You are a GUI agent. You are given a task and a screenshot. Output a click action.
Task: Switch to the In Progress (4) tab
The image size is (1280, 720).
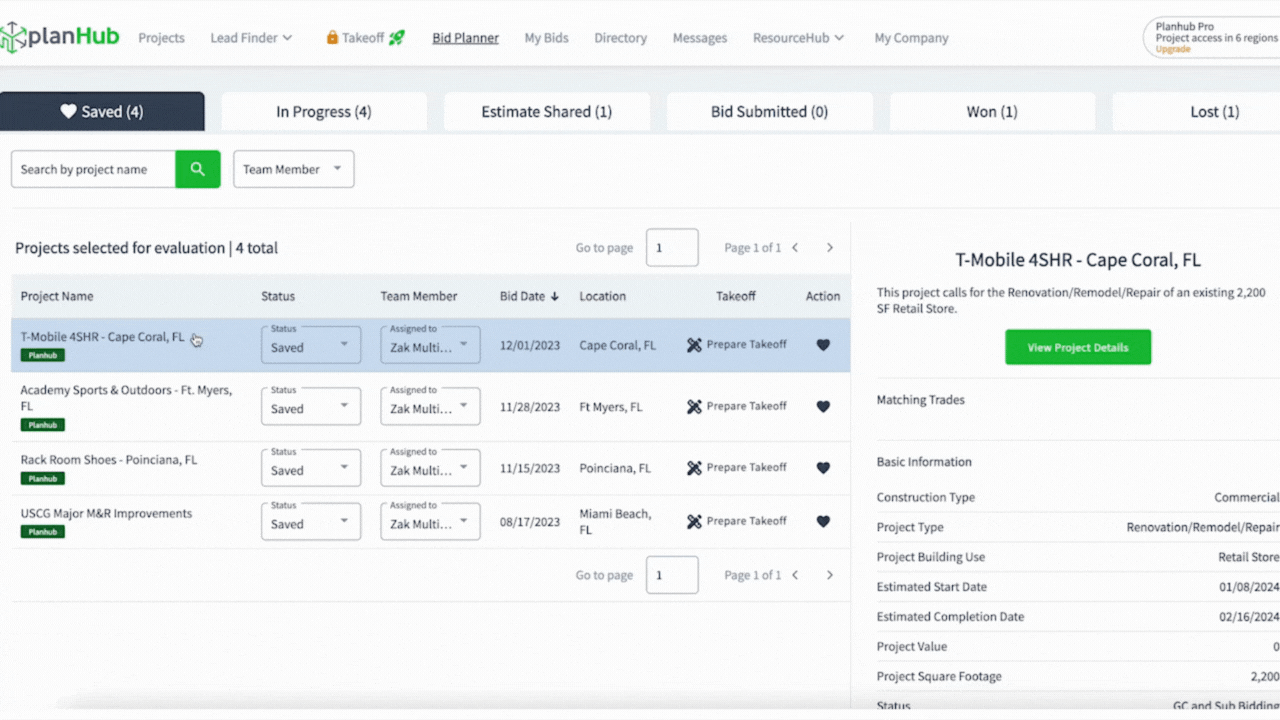click(324, 112)
